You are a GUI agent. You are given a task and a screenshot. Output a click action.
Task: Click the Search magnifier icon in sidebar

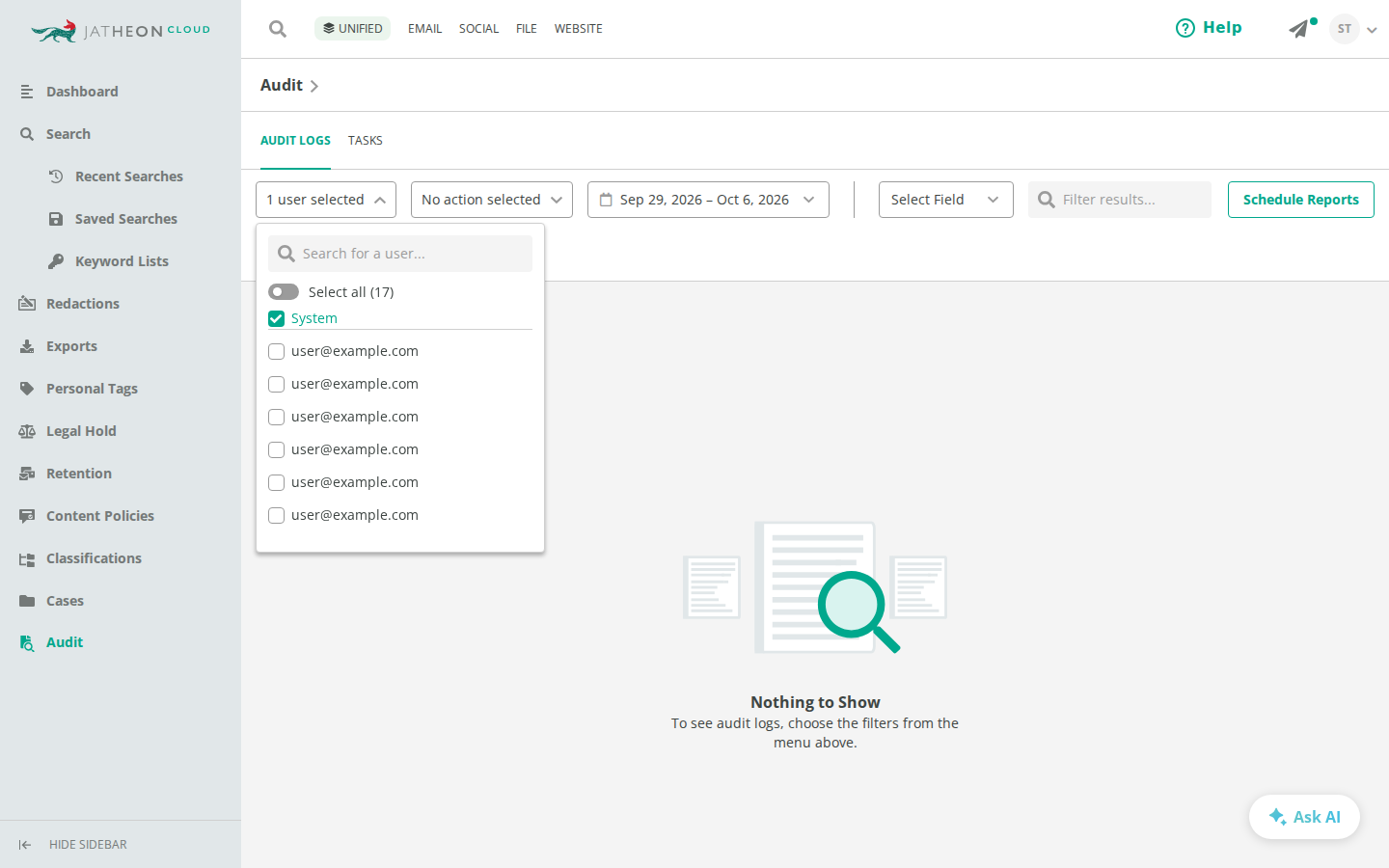(x=27, y=134)
